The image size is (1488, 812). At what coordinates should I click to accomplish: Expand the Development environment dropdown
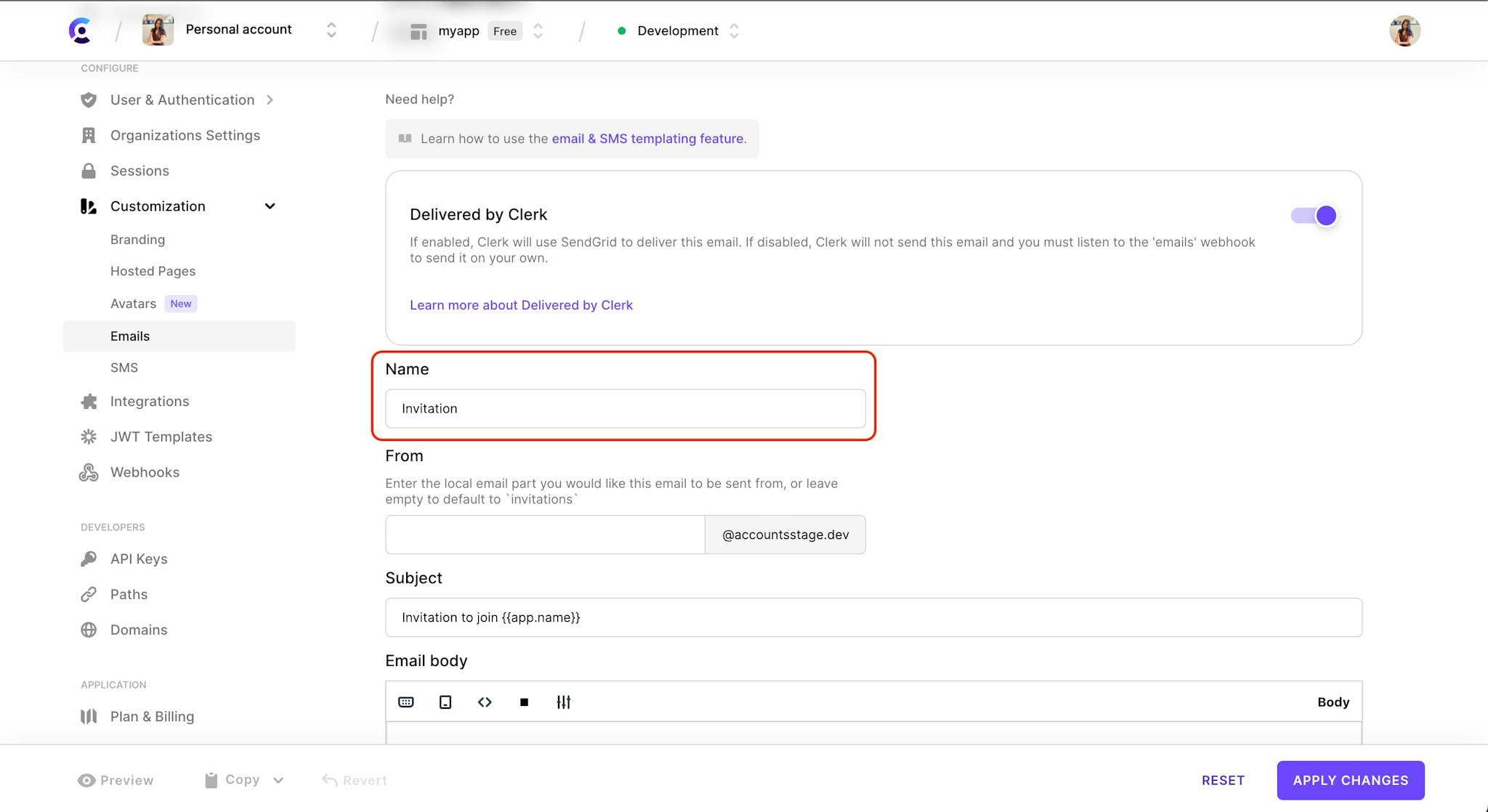click(x=735, y=30)
